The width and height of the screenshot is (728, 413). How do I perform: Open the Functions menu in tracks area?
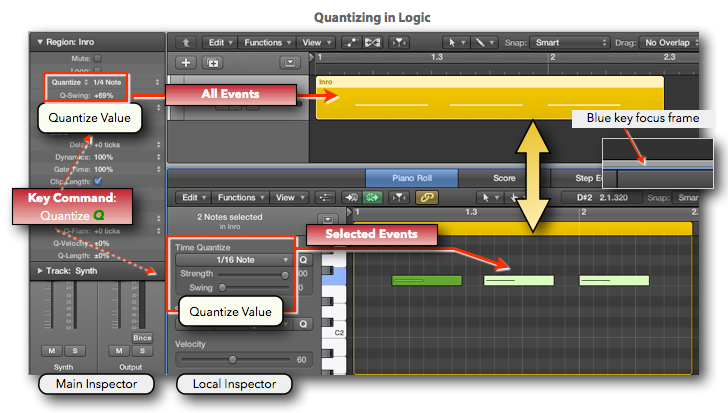(267, 43)
